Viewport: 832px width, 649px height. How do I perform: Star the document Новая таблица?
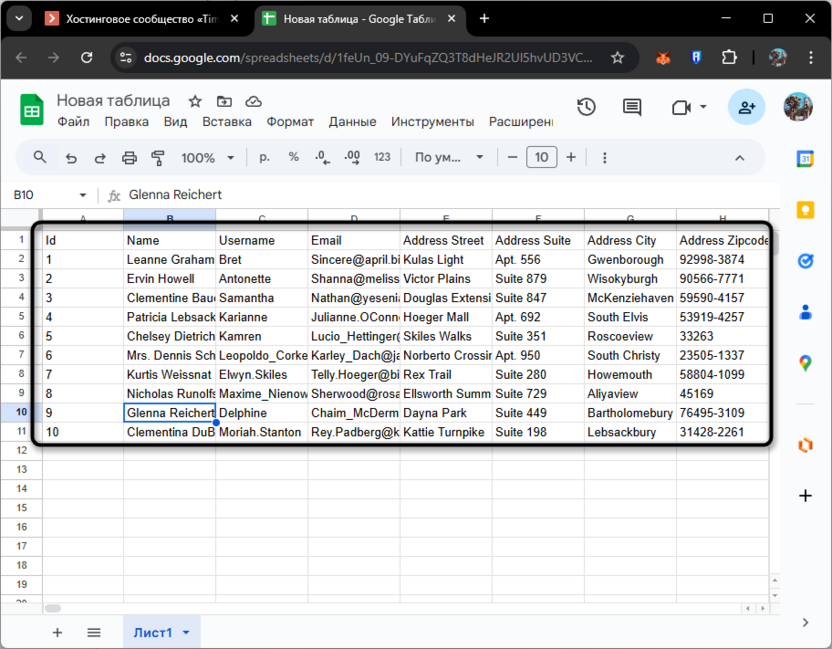[195, 101]
